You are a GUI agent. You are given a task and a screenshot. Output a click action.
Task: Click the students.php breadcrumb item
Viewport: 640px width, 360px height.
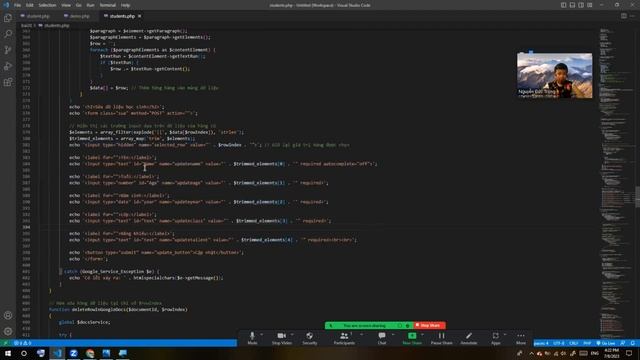click(x=56, y=25)
